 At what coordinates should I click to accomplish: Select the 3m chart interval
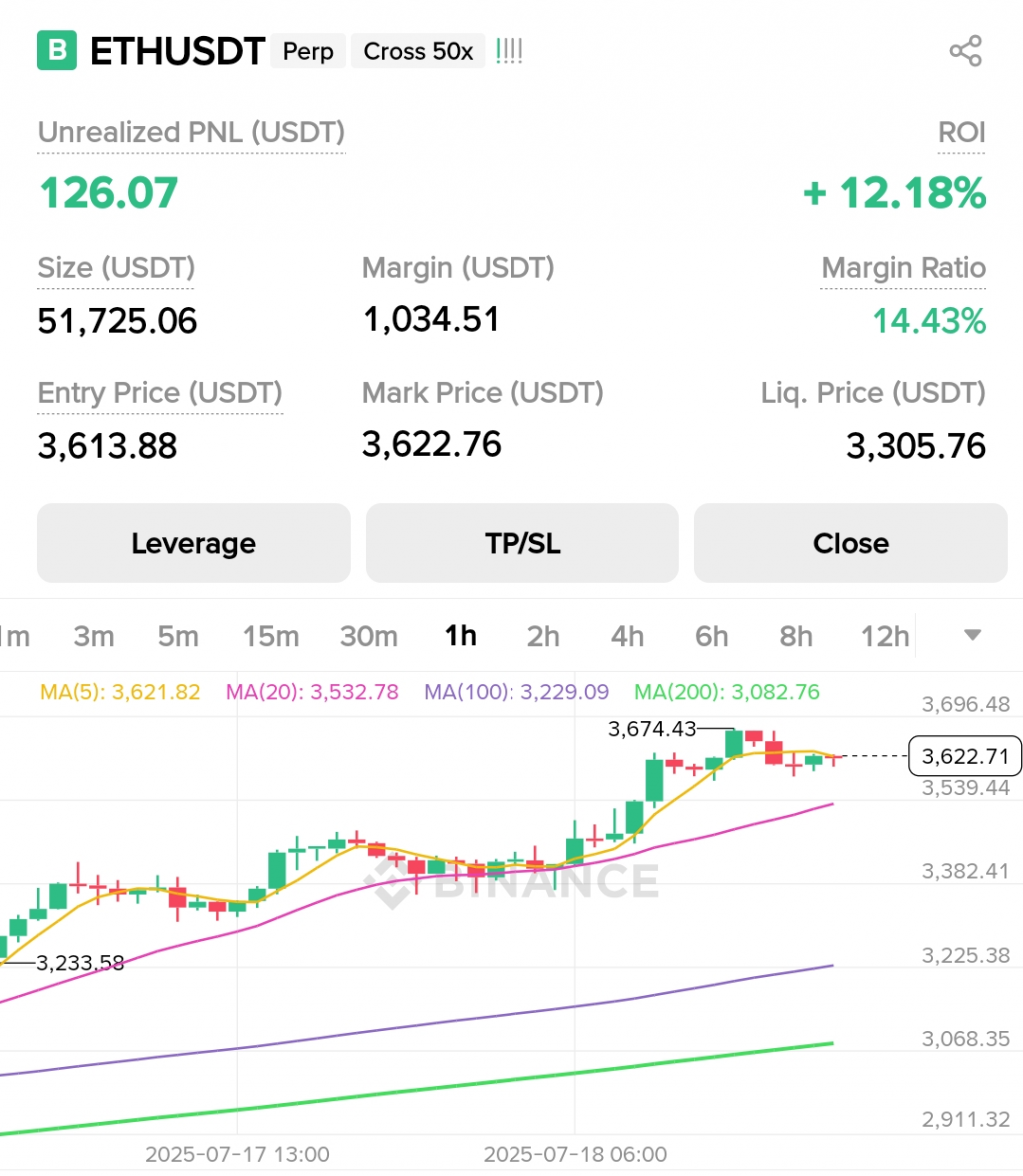point(94,636)
